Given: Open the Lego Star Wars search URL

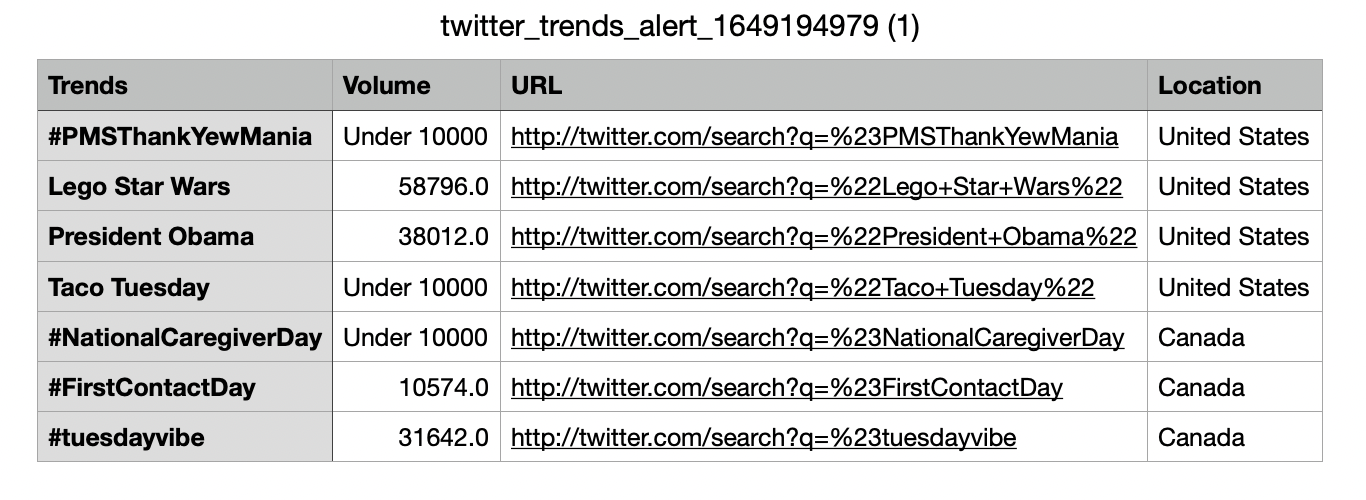Looking at the screenshot, I should pos(816,186).
